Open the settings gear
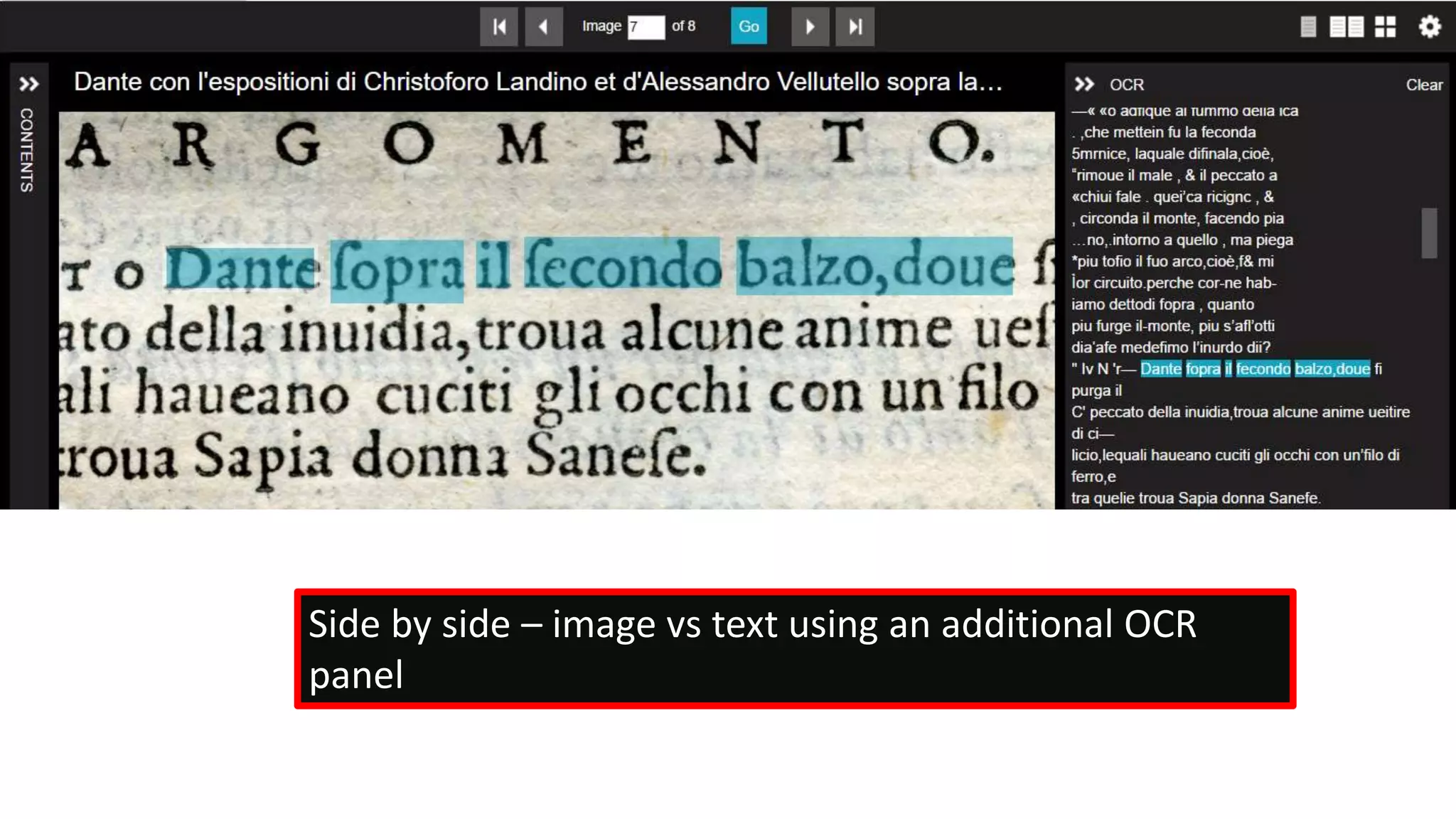The width and height of the screenshot is (1456, 819). point(1430,27)
